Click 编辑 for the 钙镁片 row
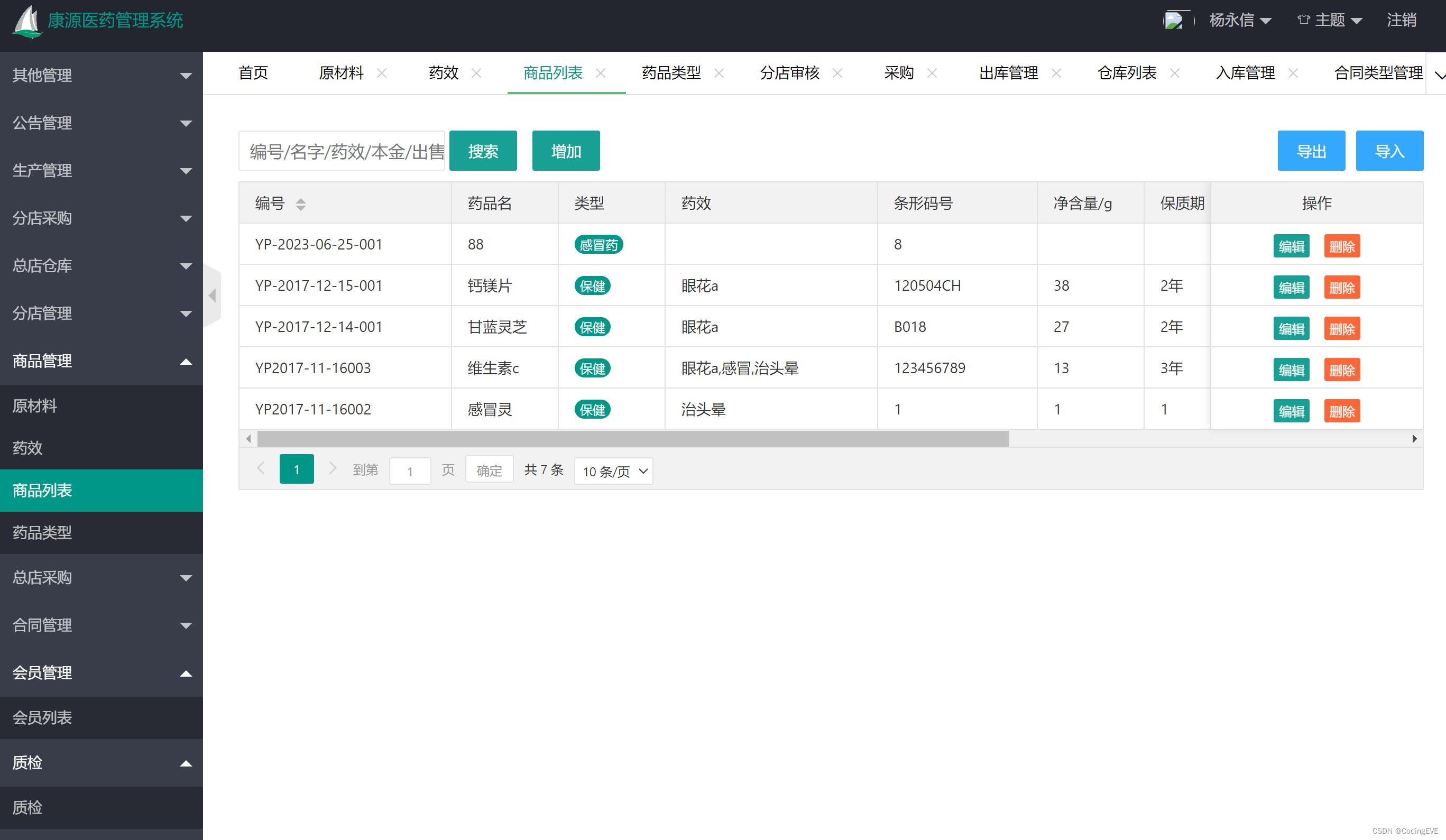The image size is (1446, 840). [1291, 288]
